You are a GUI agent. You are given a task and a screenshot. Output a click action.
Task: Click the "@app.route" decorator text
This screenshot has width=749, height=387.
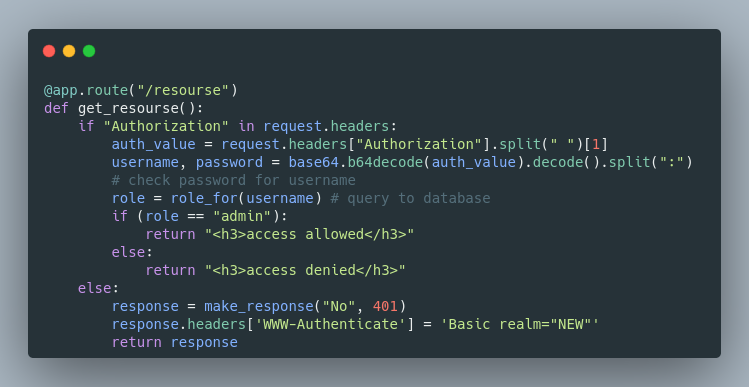pyautogui.click(x=86, y=90)
